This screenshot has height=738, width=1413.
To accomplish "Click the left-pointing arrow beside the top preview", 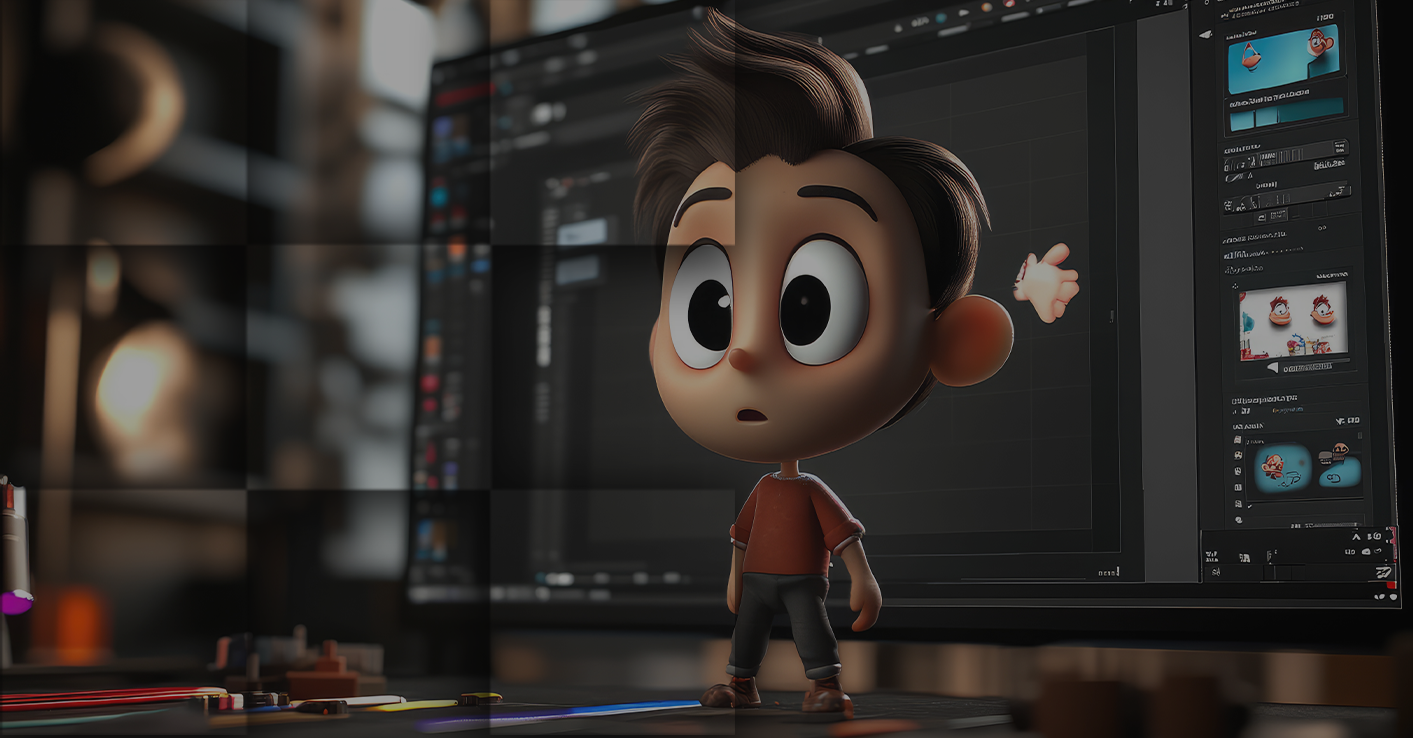I will pyautogui.click(x=1205, y=35).
